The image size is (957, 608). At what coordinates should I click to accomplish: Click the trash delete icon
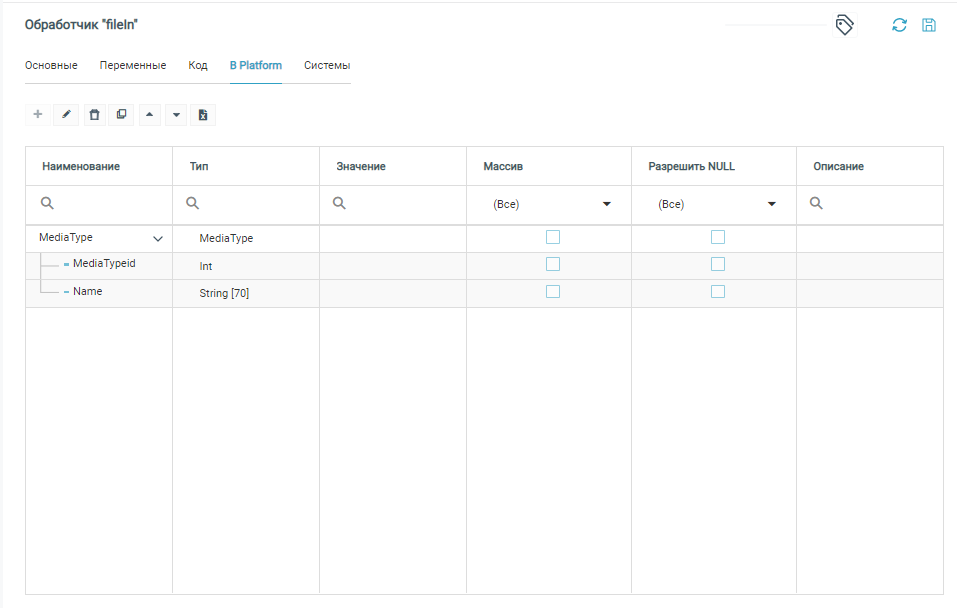pyautogui.click(x=94, y=115)
